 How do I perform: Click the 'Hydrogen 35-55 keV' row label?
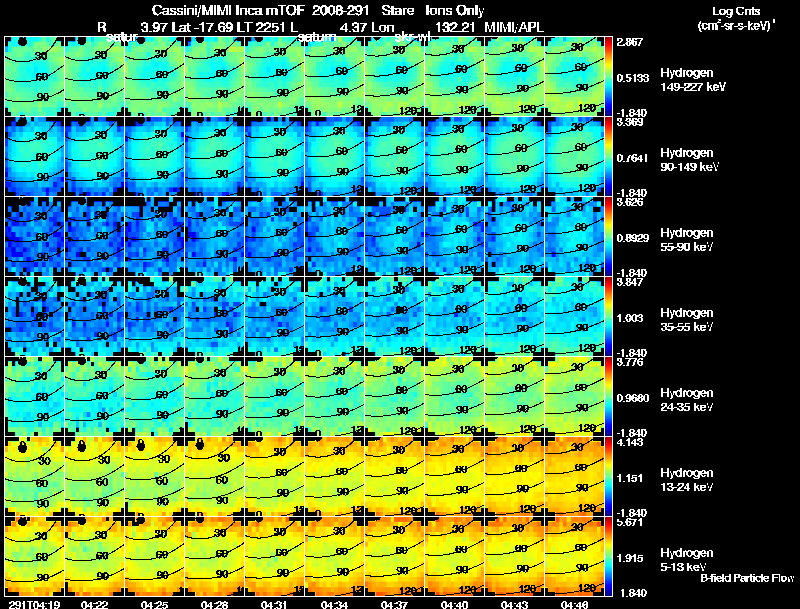click(687, 320)
